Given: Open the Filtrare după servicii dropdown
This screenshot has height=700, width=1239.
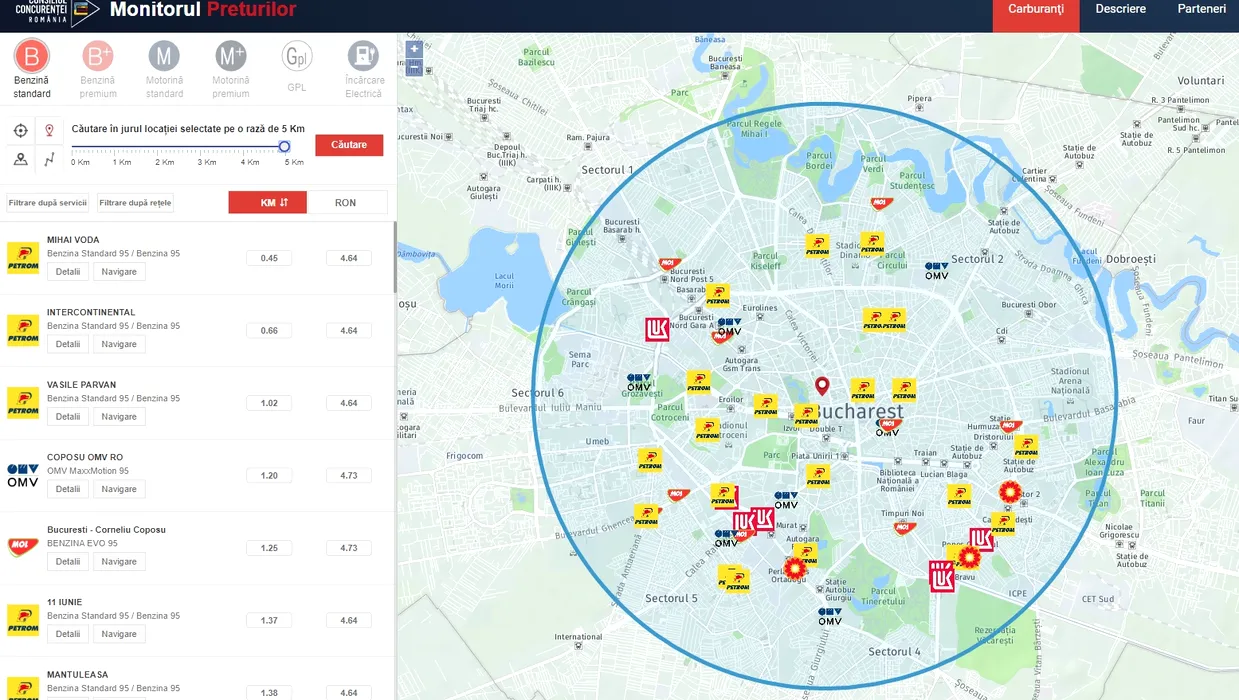Looking at the screenshot, I should (x=48, y=203).
